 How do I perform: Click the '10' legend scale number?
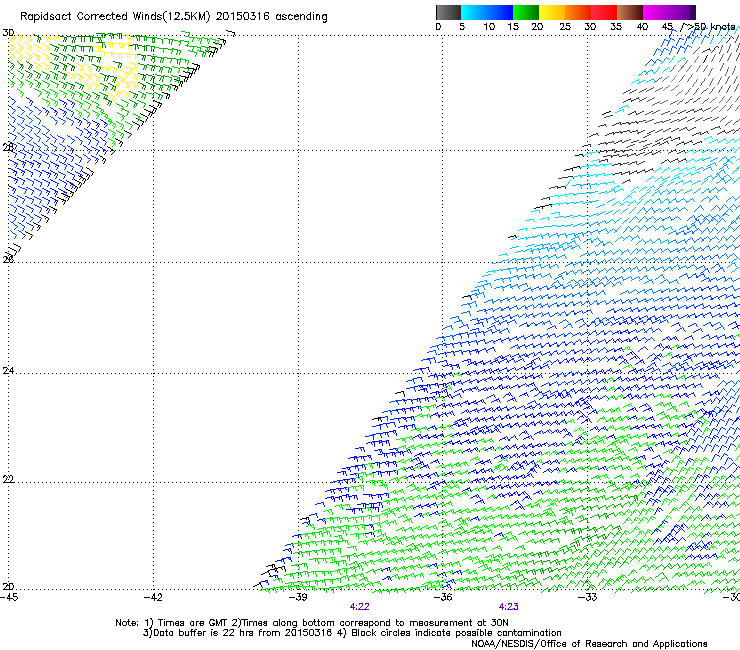[x=489, y=27]
